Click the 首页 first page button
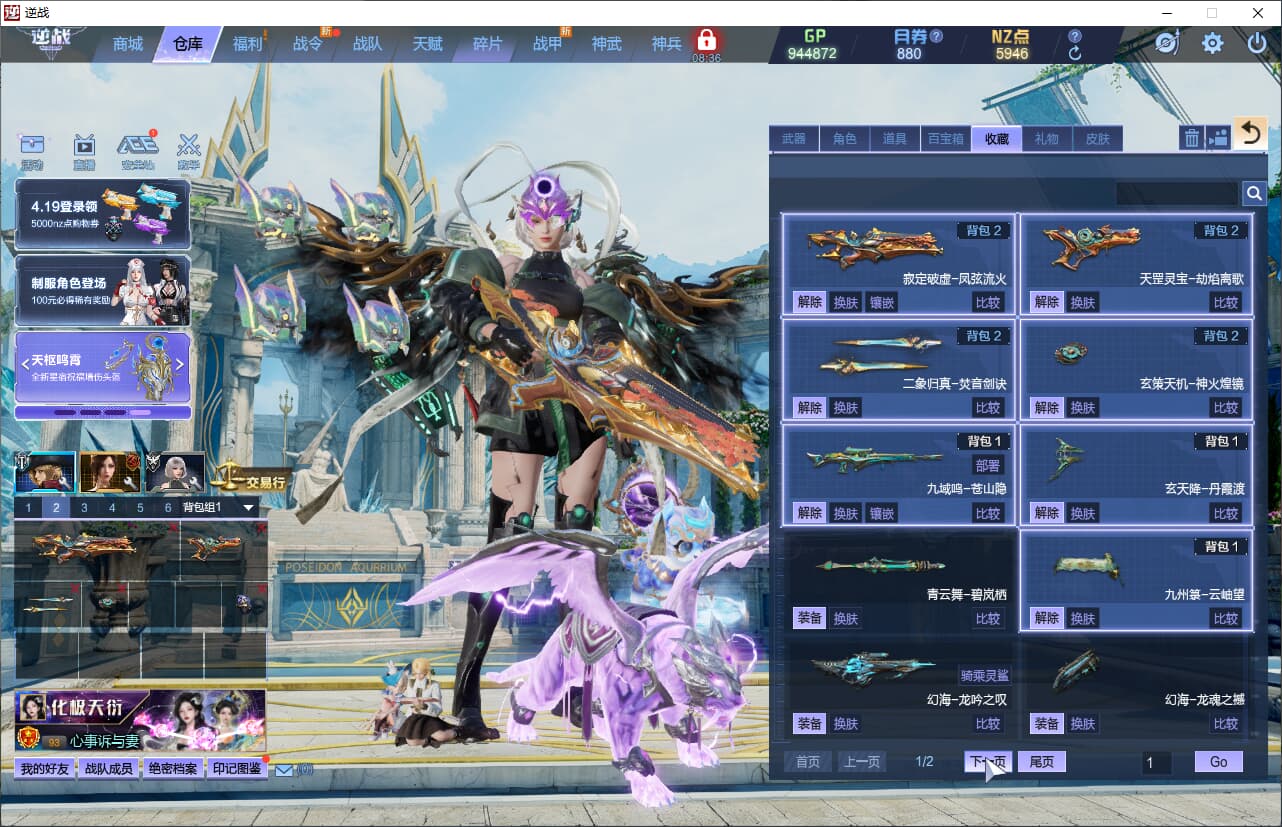This screenshot has width=1282, height=827. coord(808,762)
